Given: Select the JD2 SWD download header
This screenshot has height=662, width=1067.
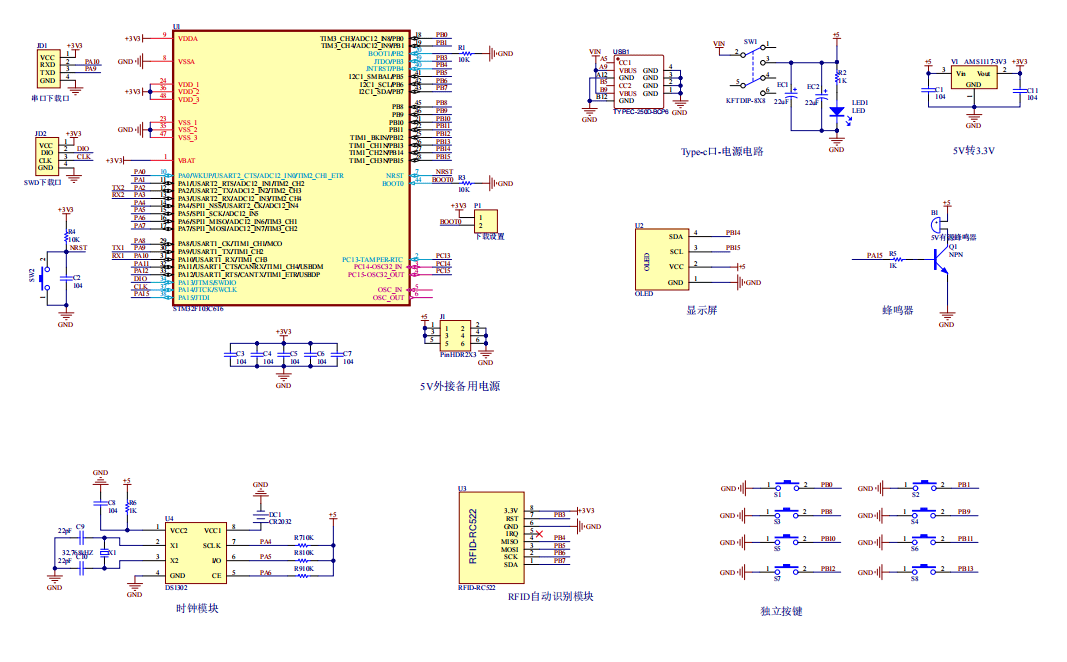Looking at the screenshot, I should pos(46,155).
